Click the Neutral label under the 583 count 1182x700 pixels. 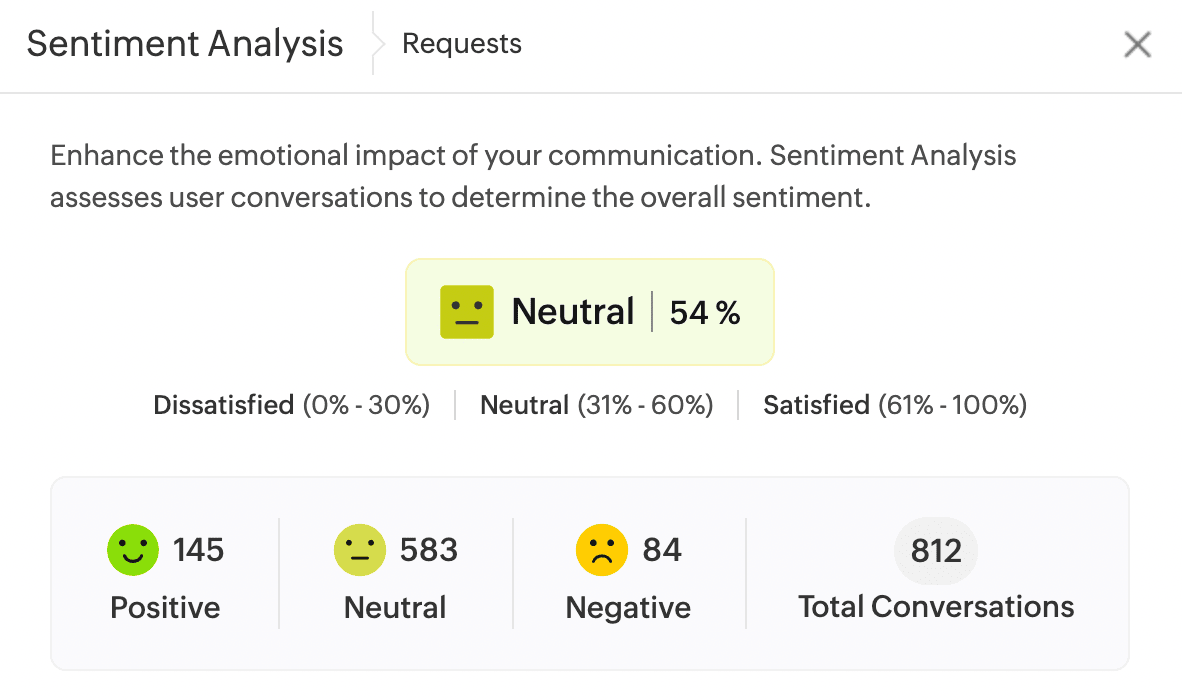pos(395,607)
